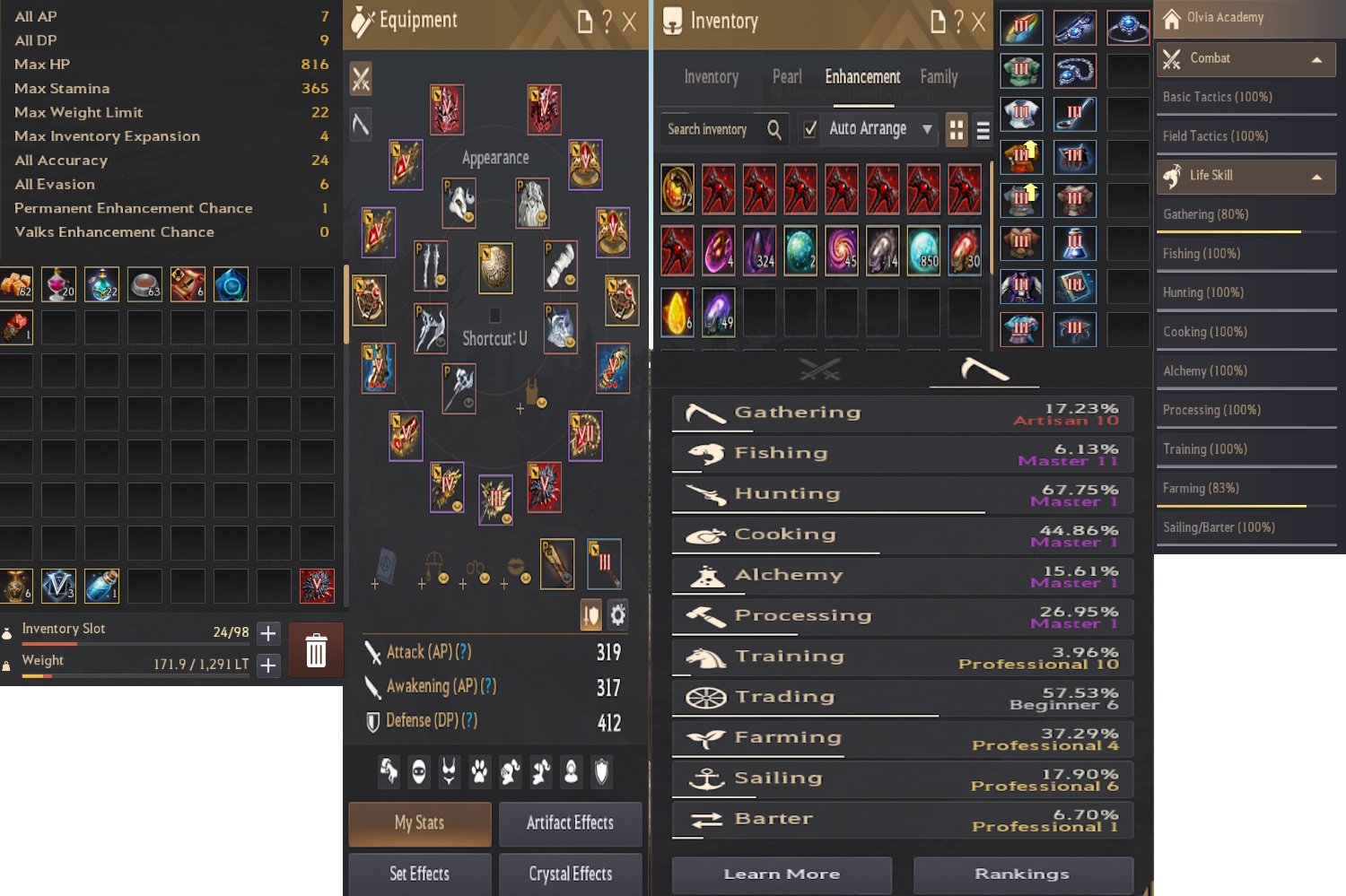Click the search inventory magnifier icon

(774, 129)
